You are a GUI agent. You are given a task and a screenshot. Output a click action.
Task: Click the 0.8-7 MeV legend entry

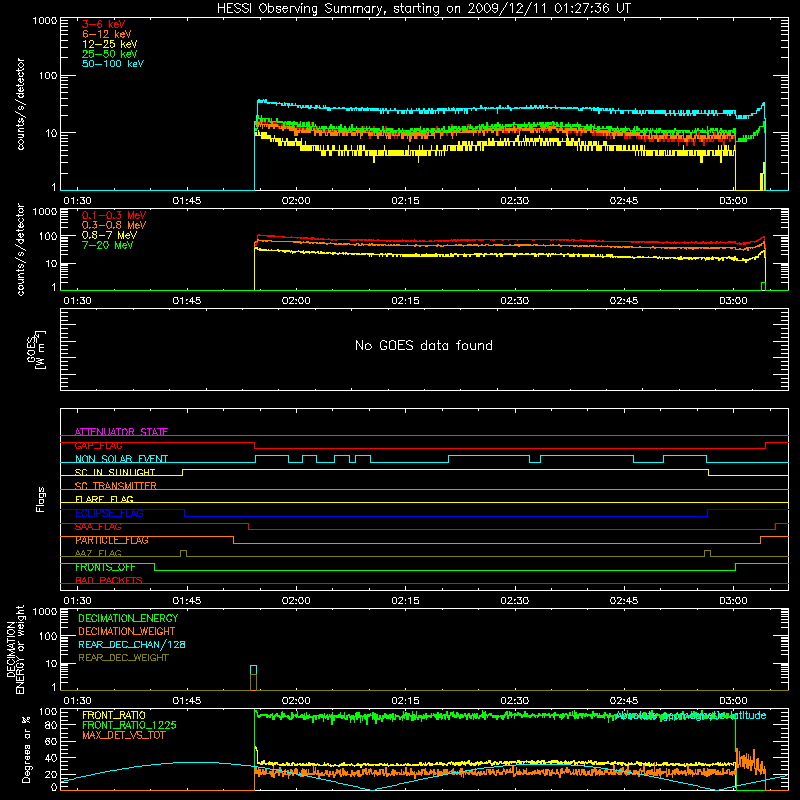click(109, 235)
